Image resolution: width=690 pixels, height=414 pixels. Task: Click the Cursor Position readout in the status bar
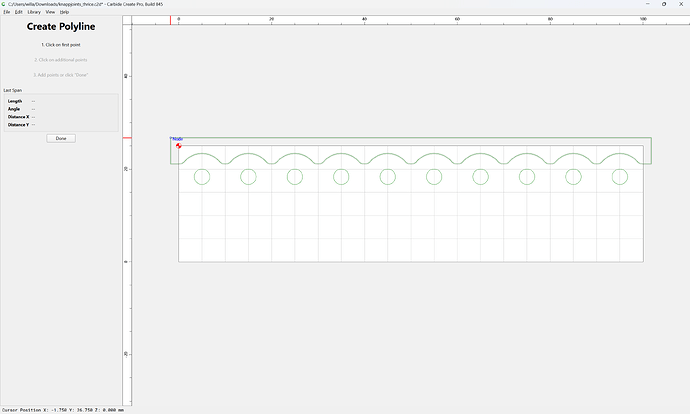click(63, 410)
